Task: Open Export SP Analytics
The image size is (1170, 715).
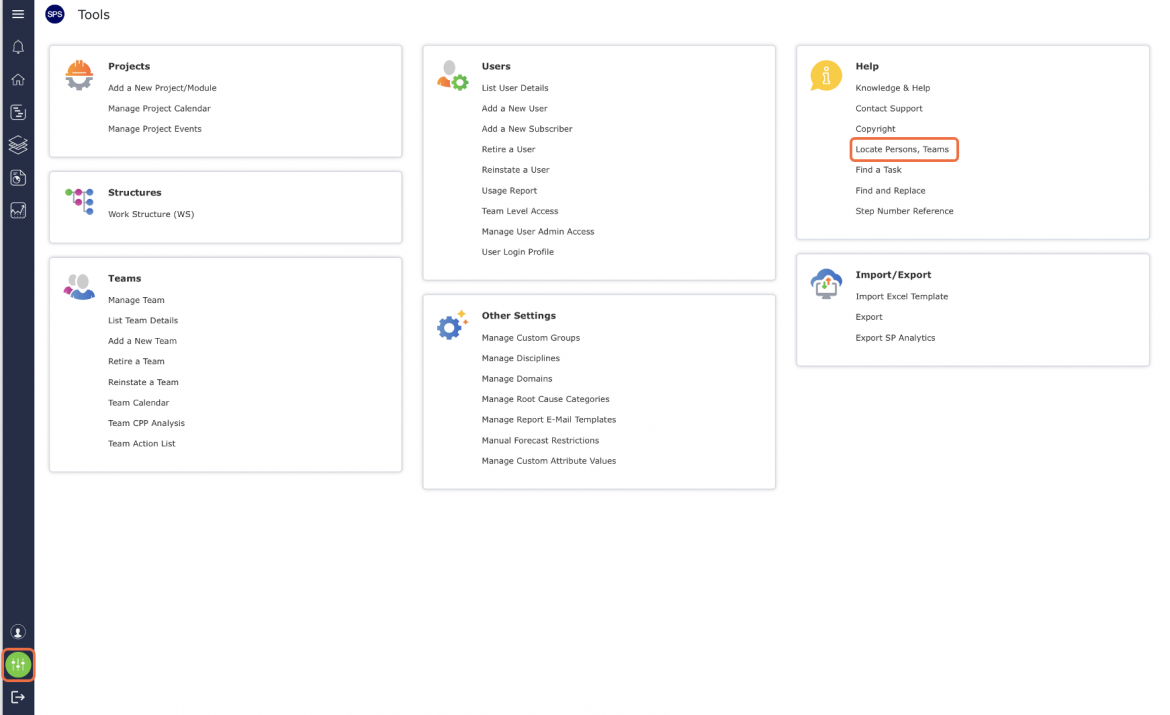Action: click(895, 338)
